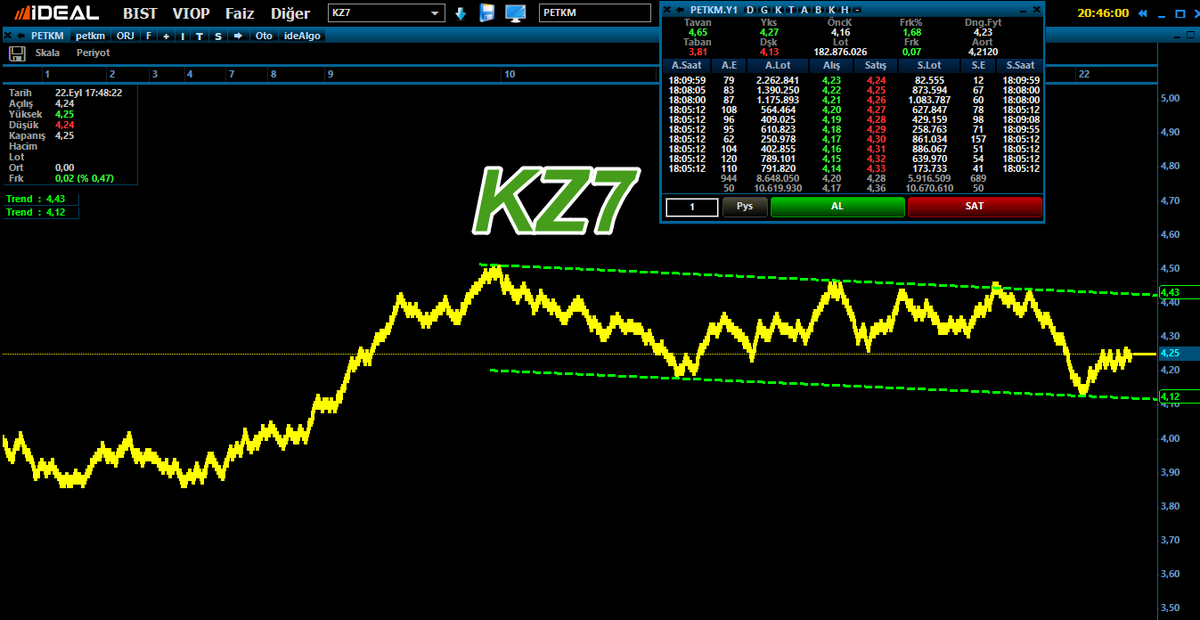The height and width of the screenshot is (620, 1200).
Task: Click the PETKM symbol search field
Action: [593, 14]
